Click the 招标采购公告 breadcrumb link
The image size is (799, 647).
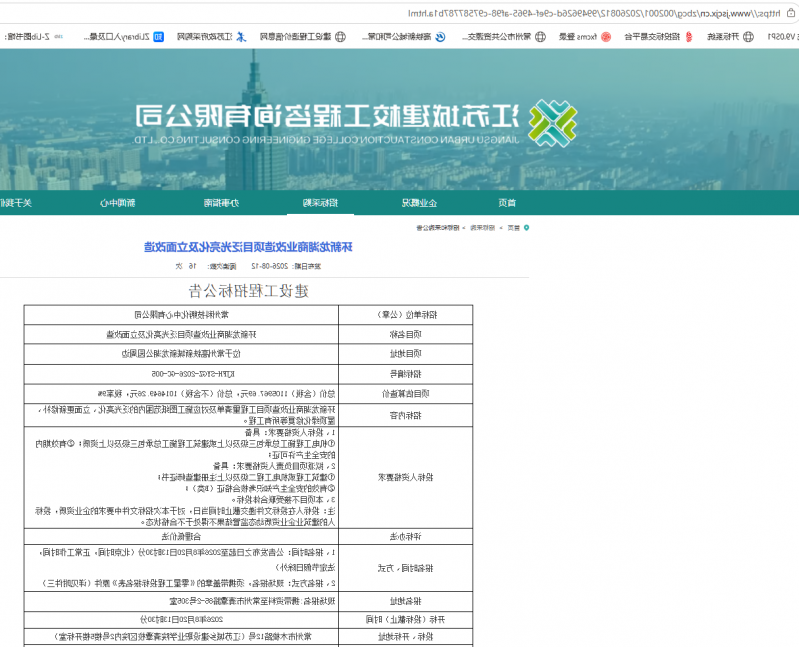[438, 228]
